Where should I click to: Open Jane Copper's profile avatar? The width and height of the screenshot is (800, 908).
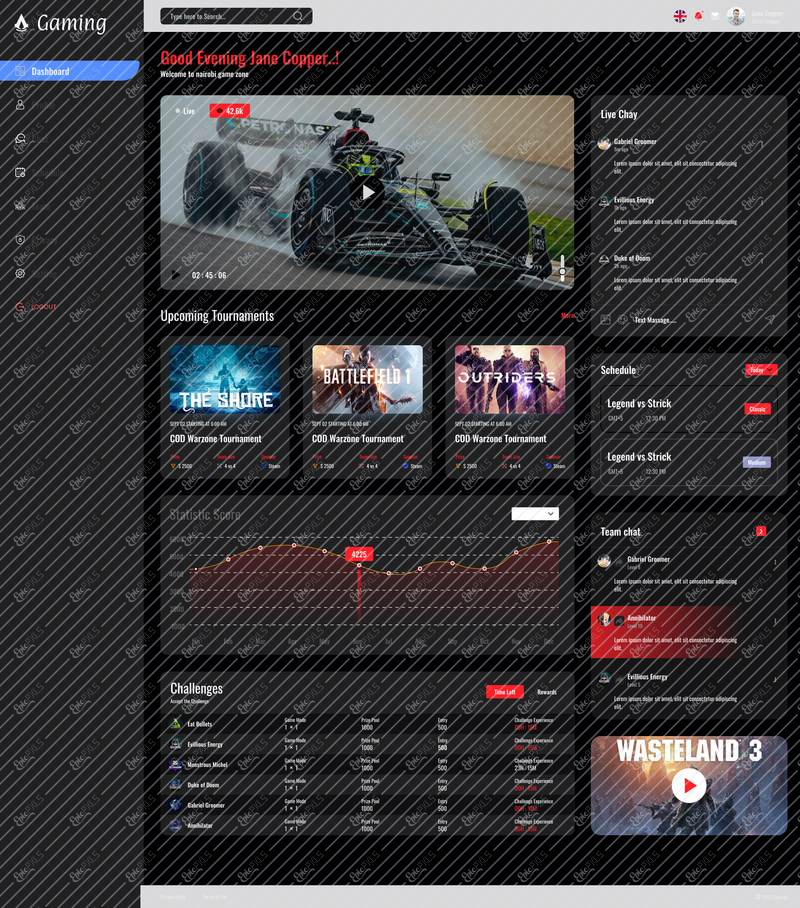point(736,16)
